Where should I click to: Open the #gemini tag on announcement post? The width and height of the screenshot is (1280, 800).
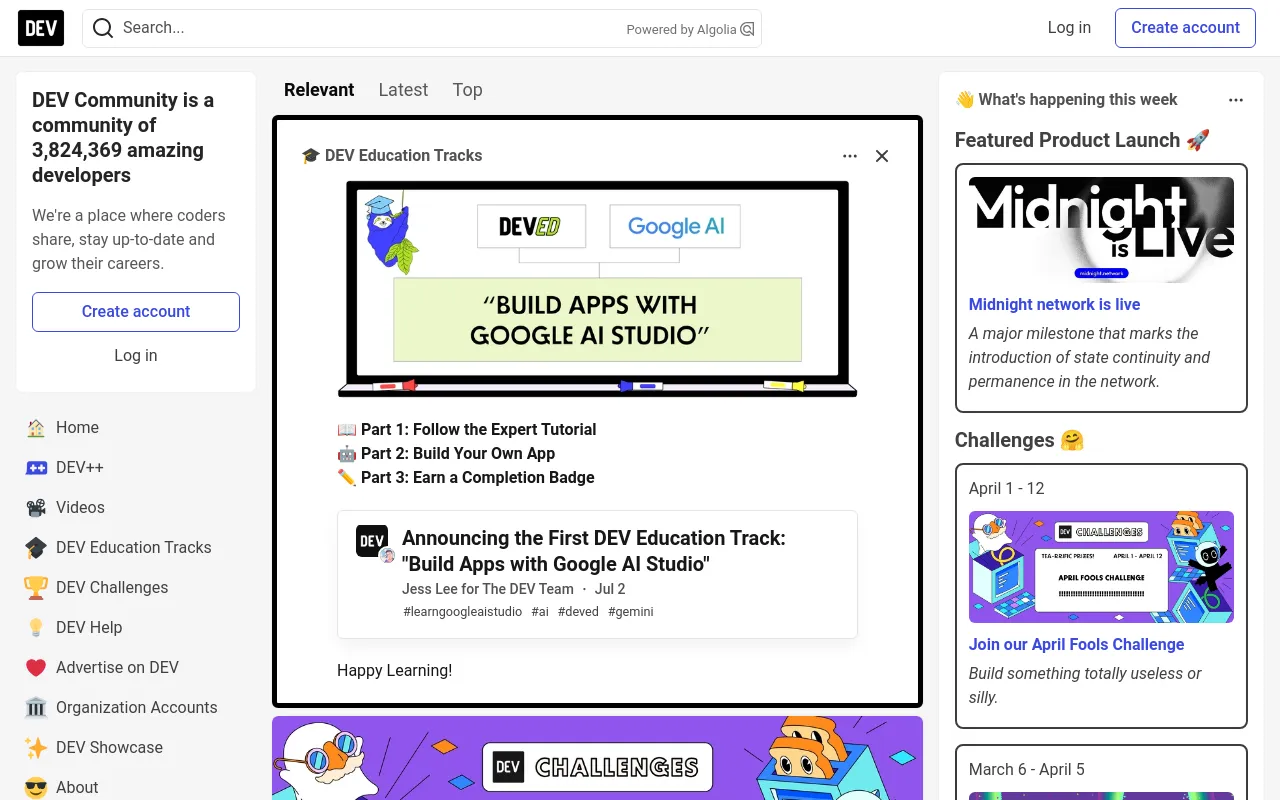coord(630,611)
